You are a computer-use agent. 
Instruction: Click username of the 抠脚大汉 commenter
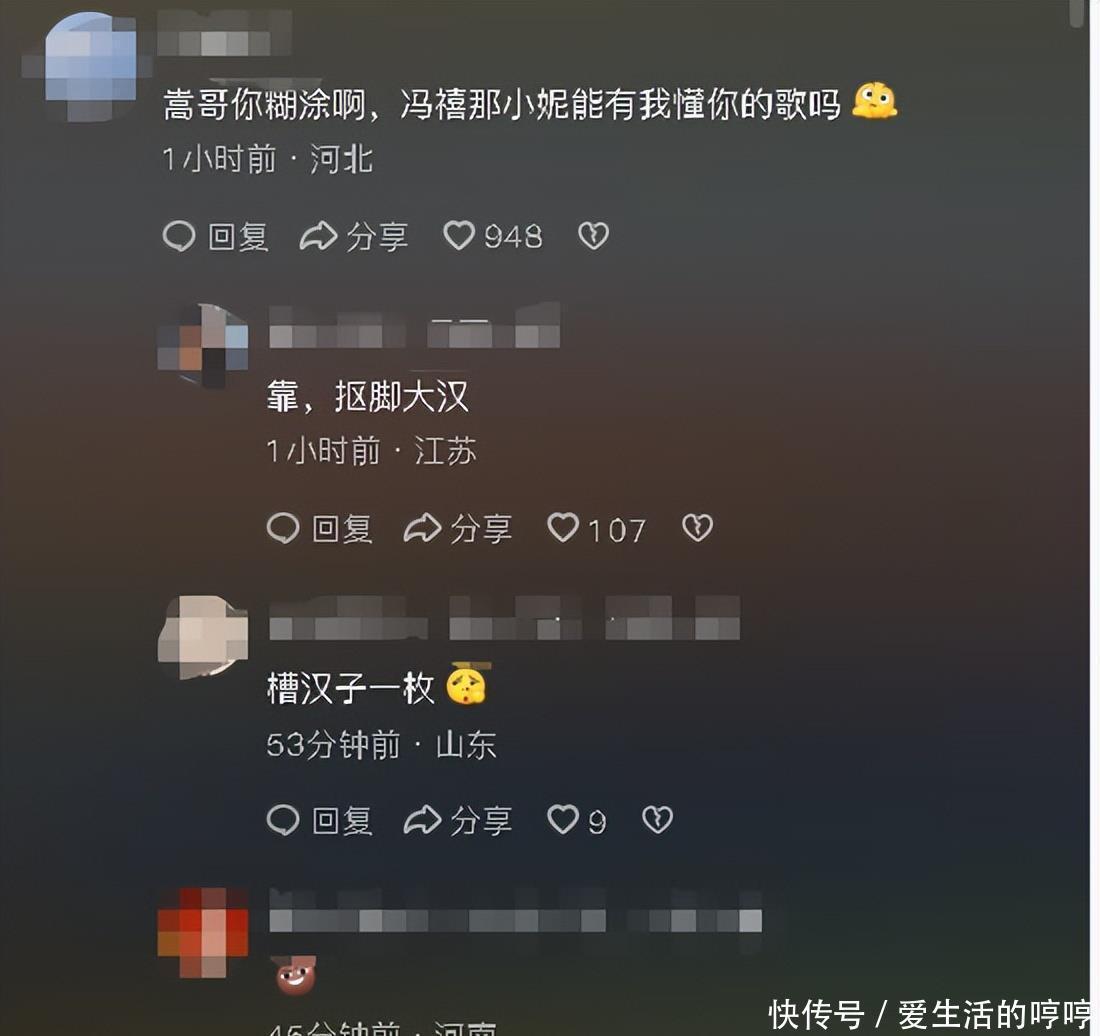click(x=415, y=330)
